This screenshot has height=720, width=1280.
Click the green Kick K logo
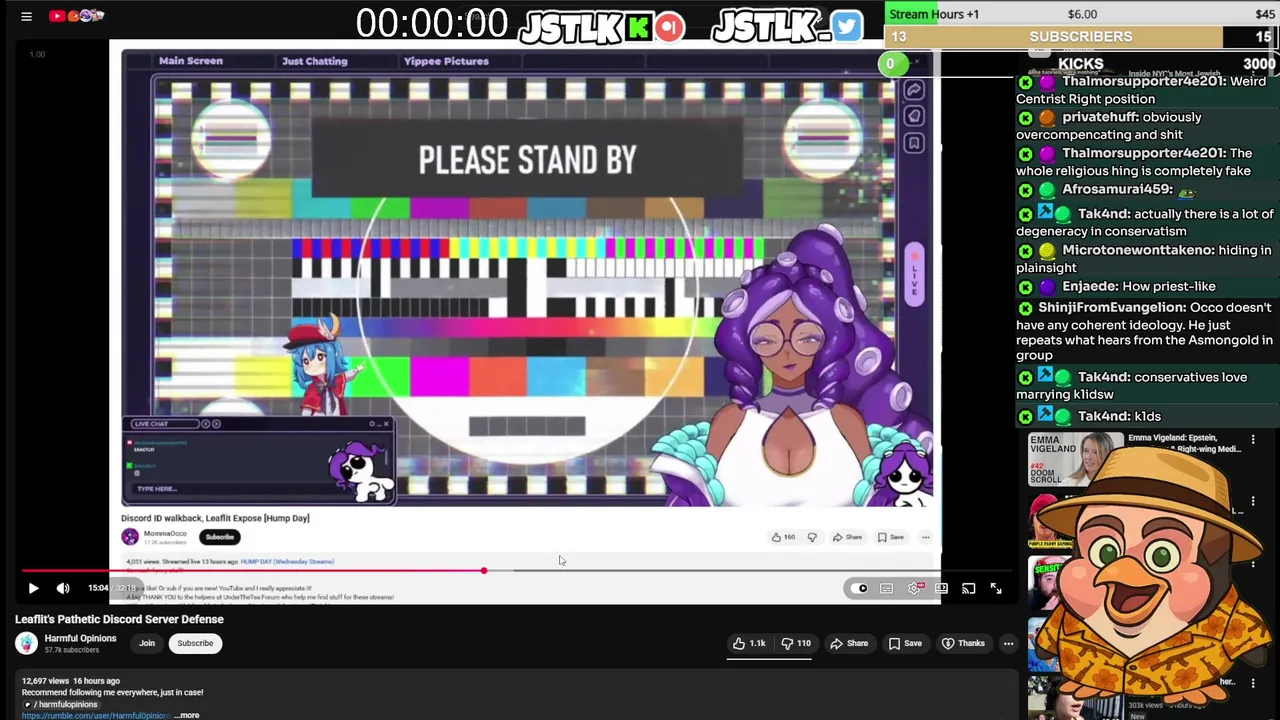coord(638,26)
